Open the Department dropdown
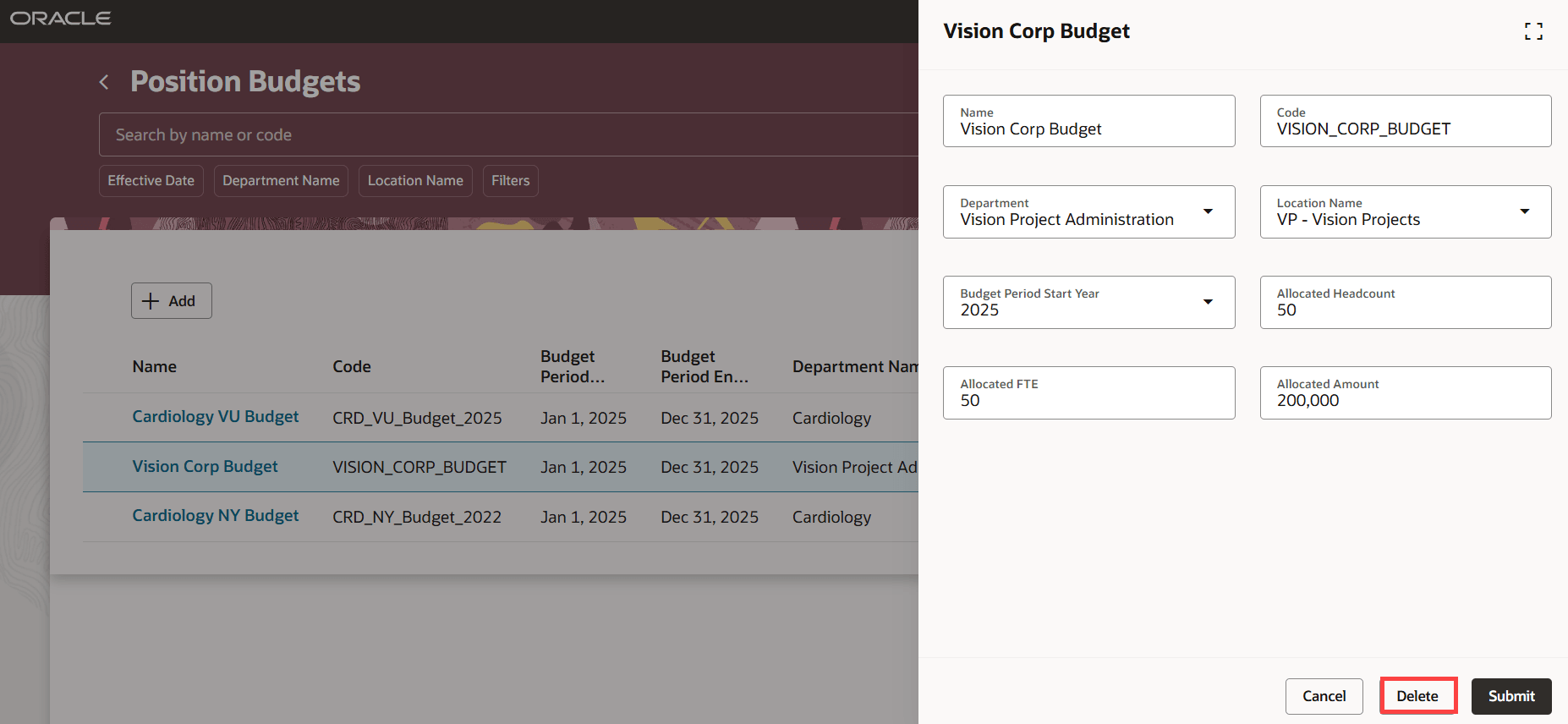1568x724 pixels. 1208,211
